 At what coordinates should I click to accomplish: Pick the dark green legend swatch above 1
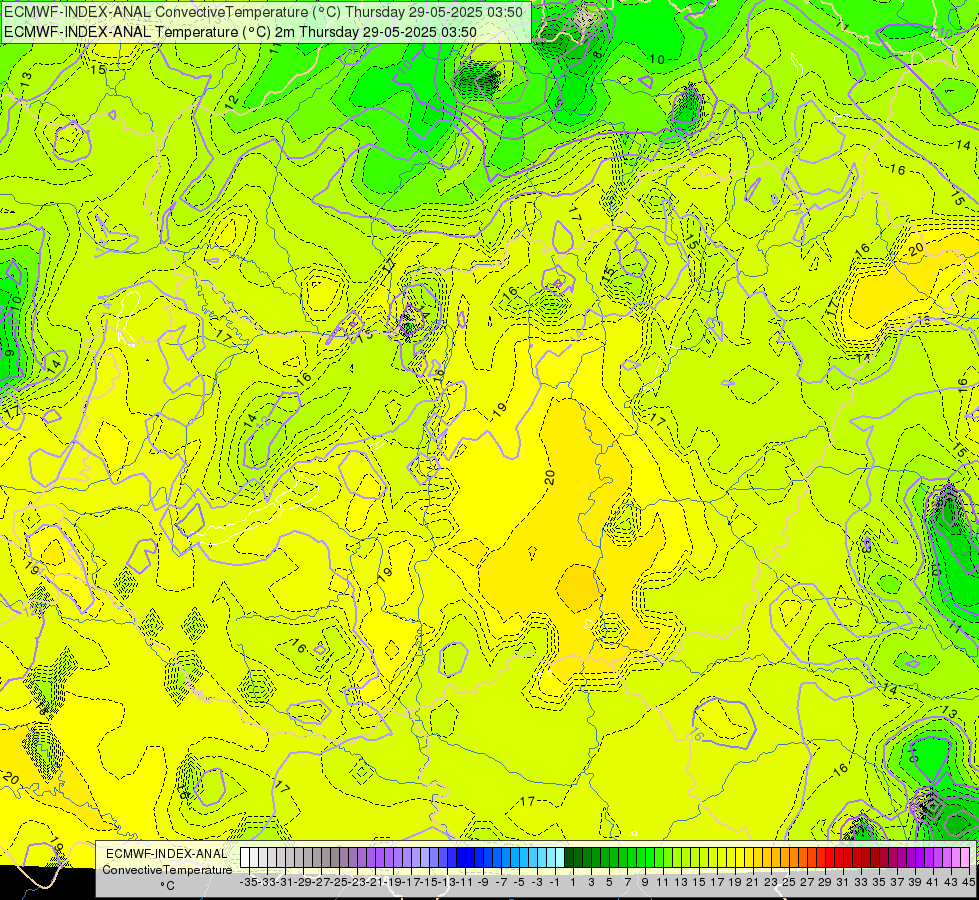(569, 858)
